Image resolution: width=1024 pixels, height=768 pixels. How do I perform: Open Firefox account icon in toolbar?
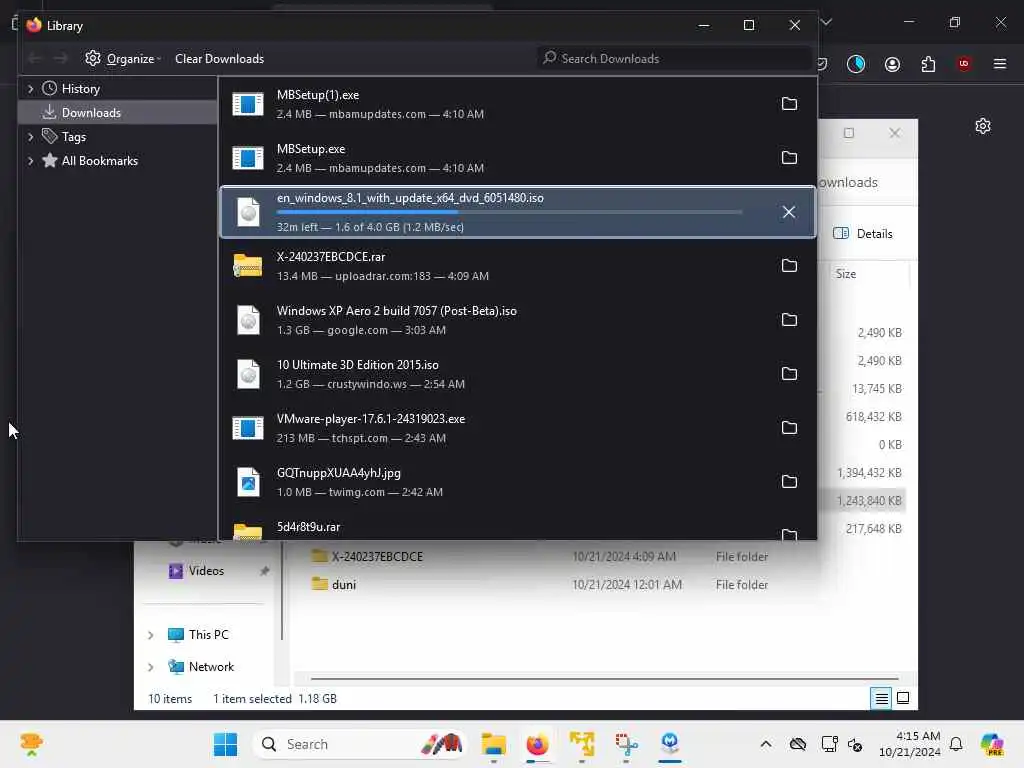point(892,64)
